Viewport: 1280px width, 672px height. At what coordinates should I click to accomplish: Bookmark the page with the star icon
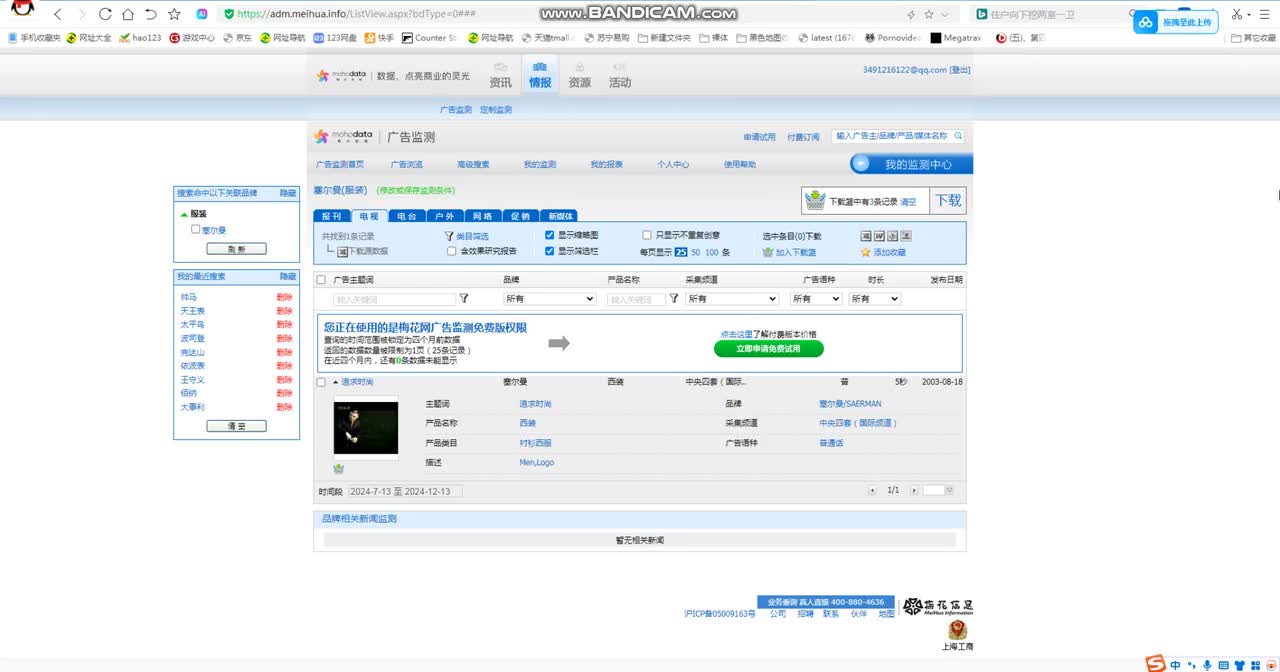(174, 14)
